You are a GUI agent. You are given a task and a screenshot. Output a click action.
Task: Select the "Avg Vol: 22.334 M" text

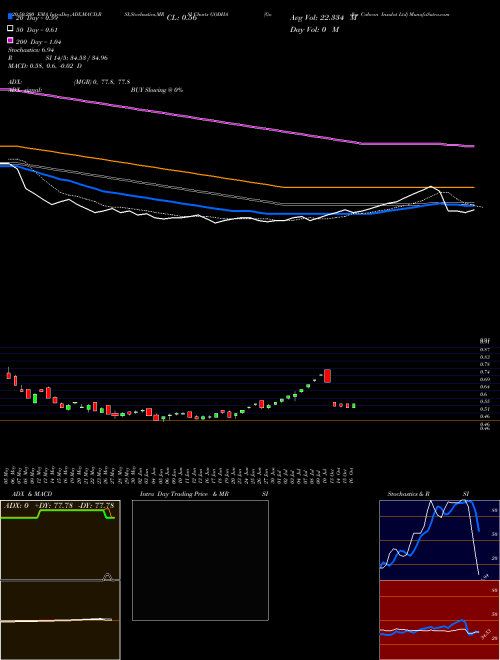(x=323, y=18)
